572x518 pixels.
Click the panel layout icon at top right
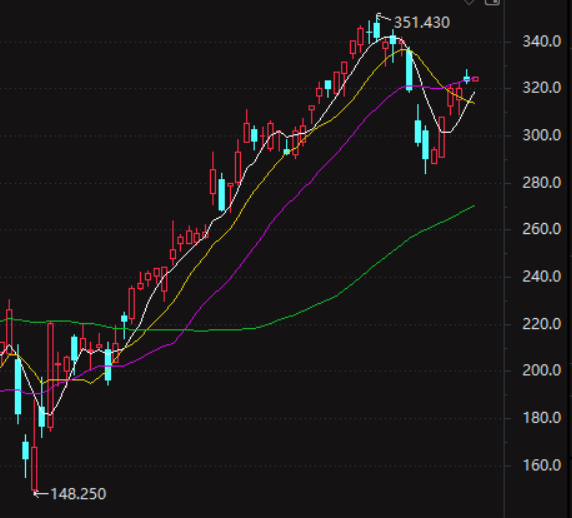[492, 2]
